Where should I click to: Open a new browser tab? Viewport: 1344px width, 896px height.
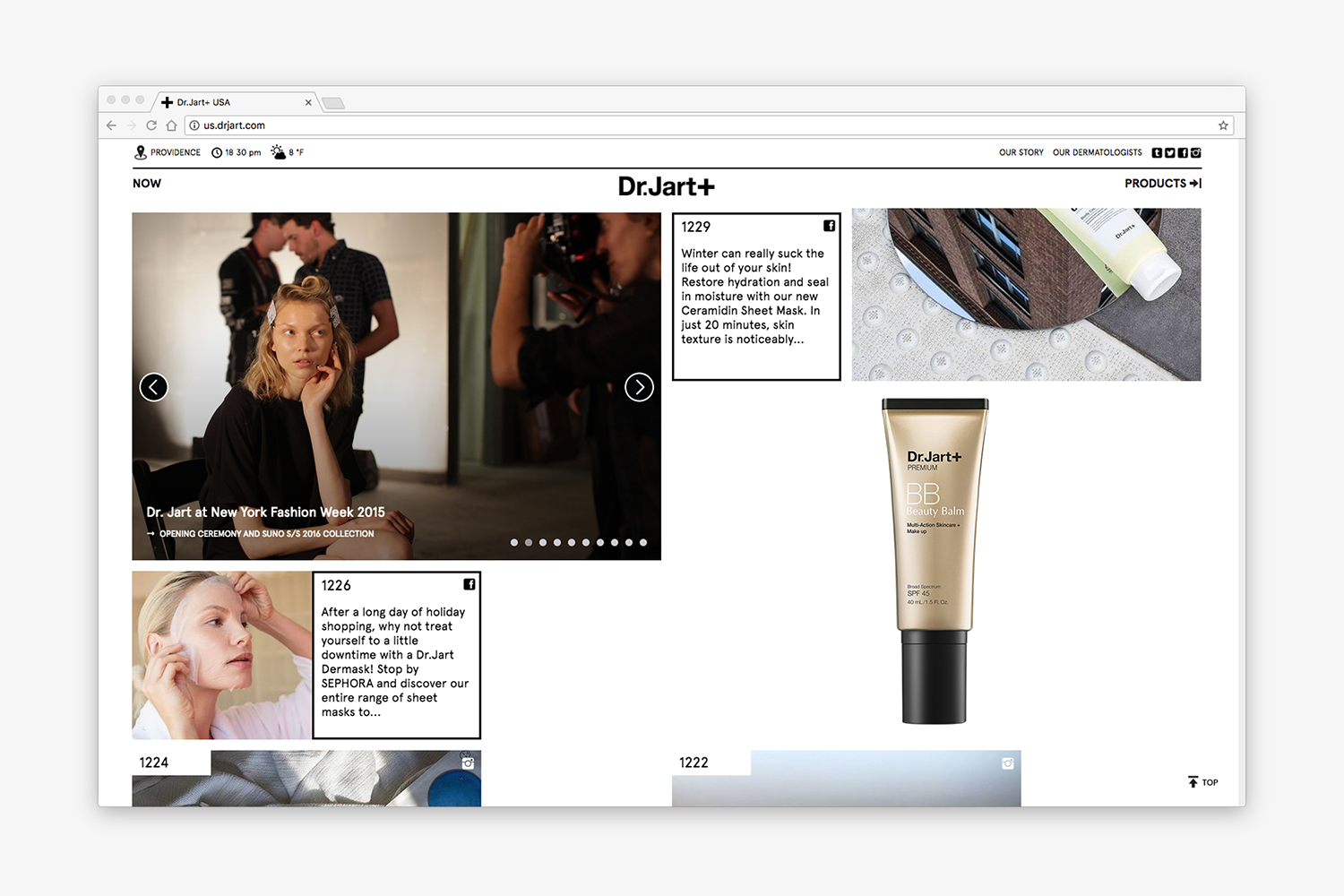click(x=333, y=103)
